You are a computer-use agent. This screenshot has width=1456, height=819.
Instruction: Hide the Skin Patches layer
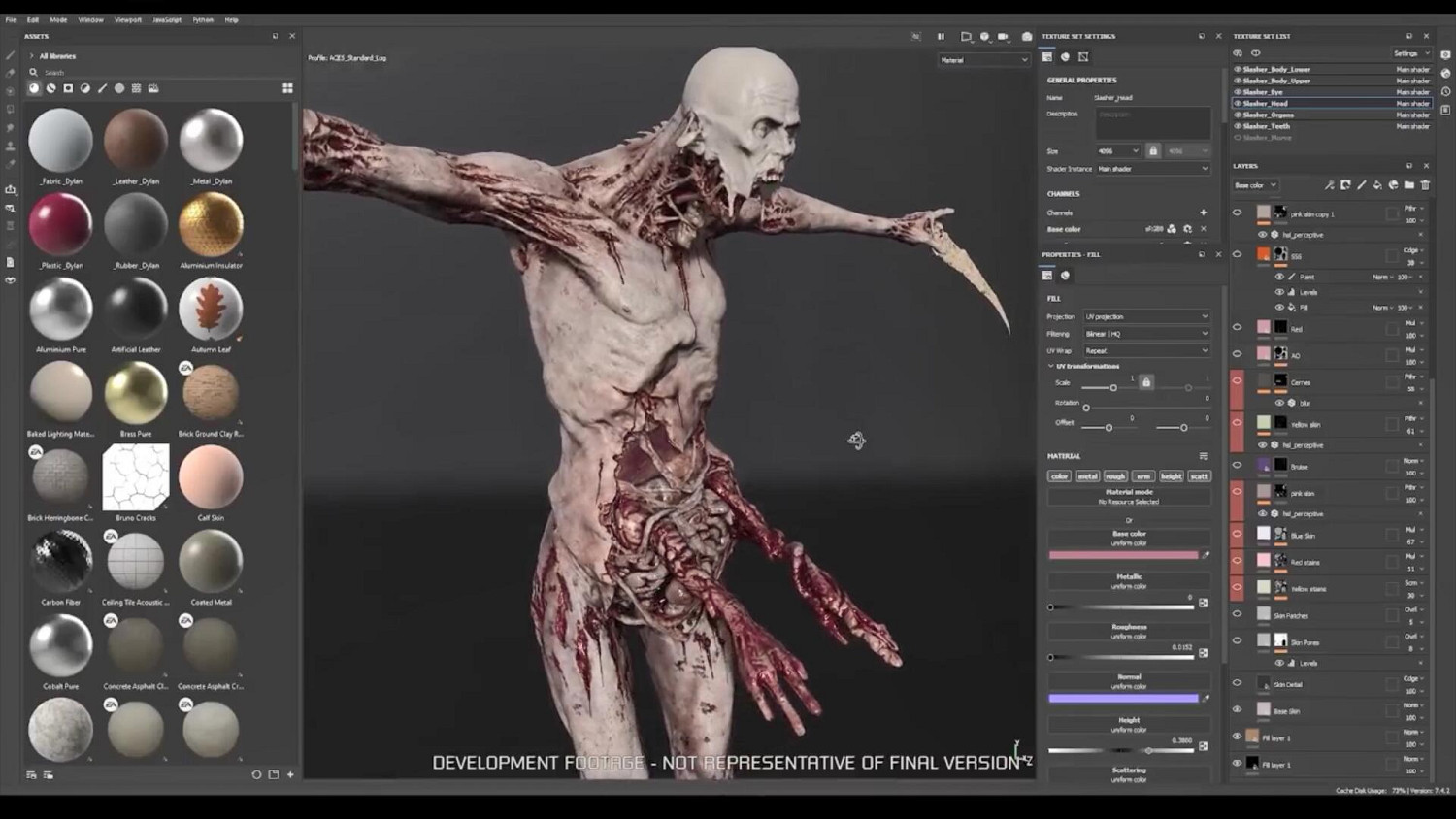1237,614
